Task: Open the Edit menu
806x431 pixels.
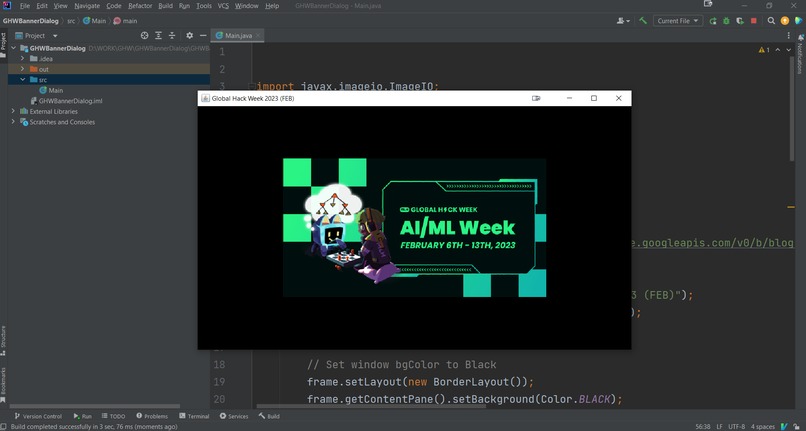Action: click(42, 6)
